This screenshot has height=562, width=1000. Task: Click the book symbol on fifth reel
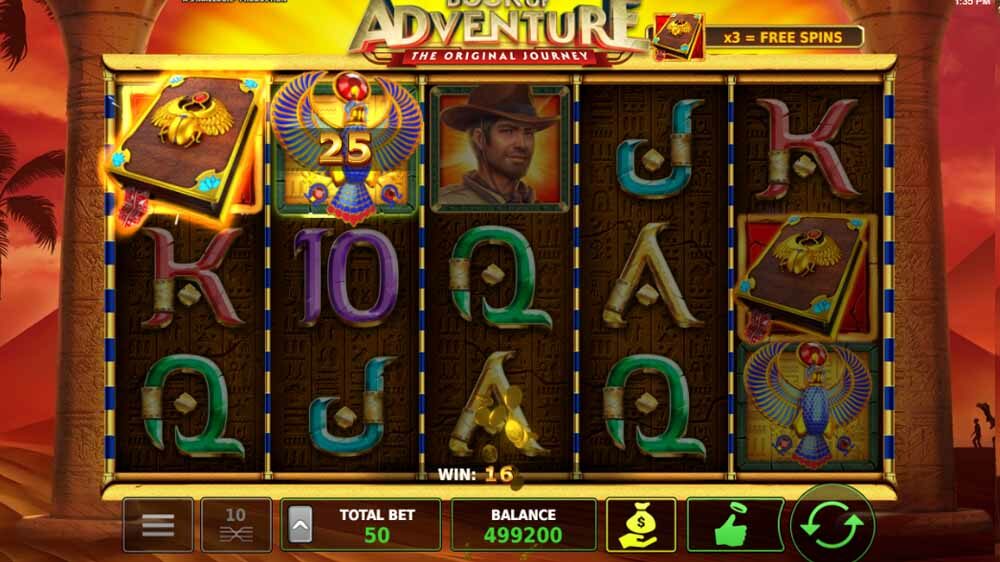click(807, 277)
